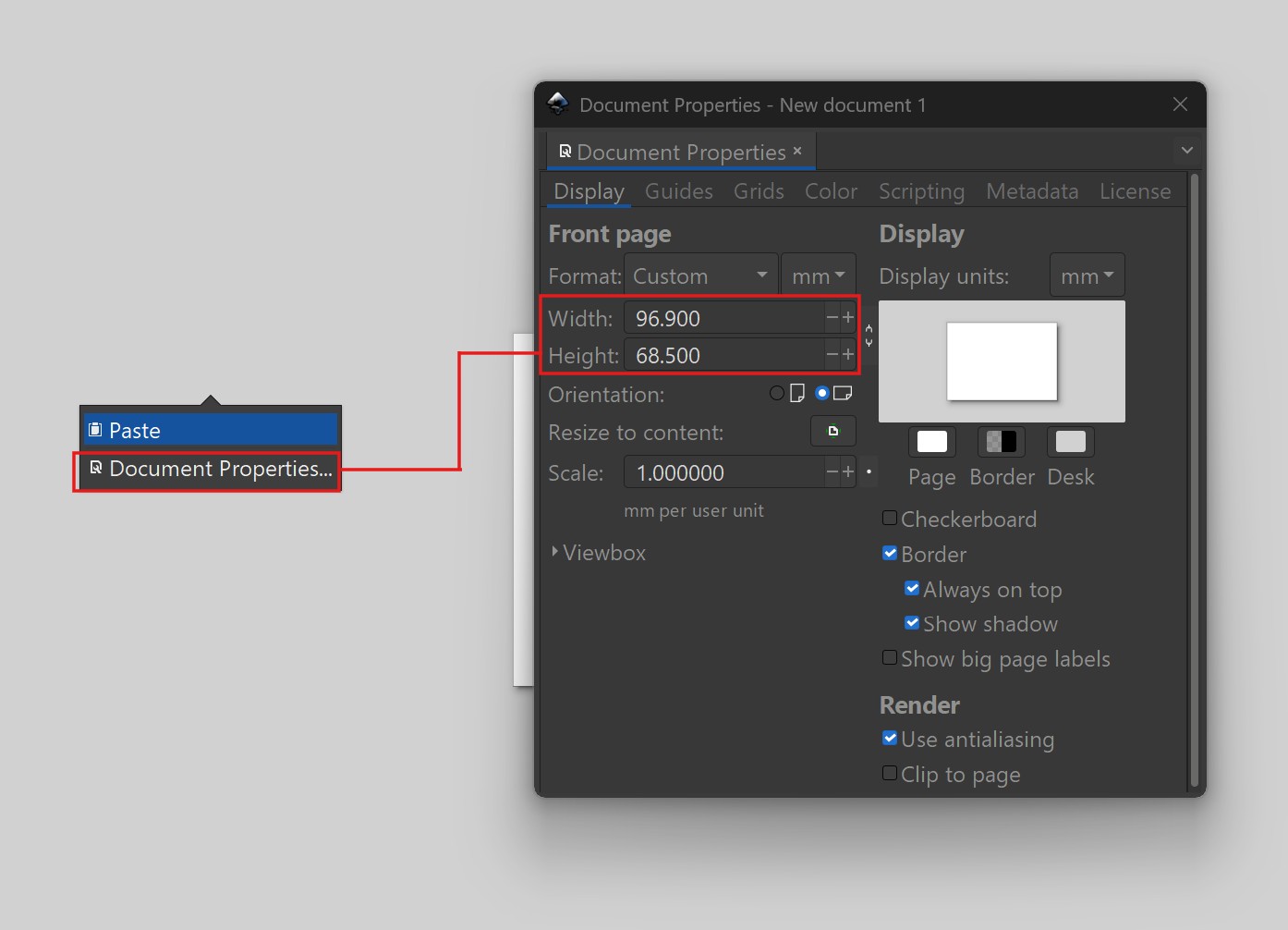Open the Display units mm dropdown

pyautogui.click(x=1088, y=275)
